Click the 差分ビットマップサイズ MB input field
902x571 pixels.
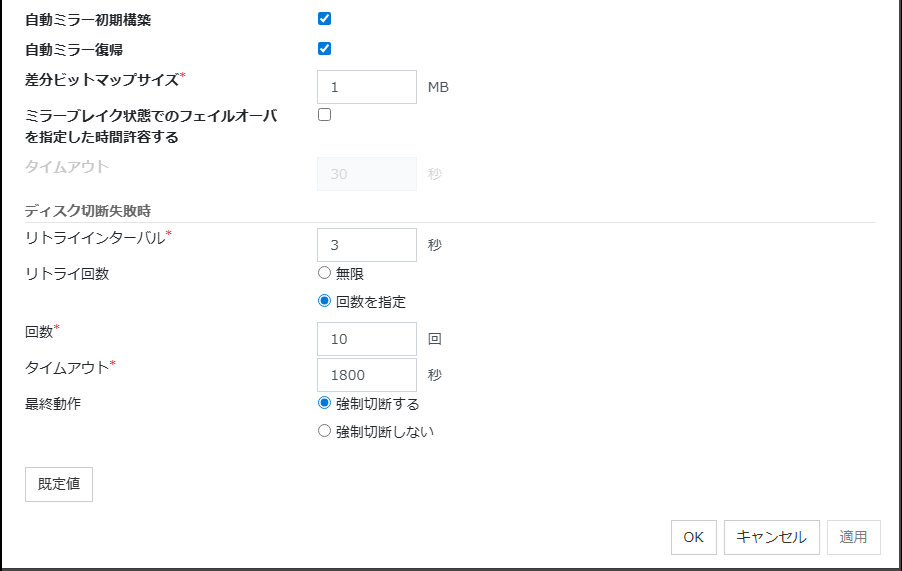pos(366,87)
